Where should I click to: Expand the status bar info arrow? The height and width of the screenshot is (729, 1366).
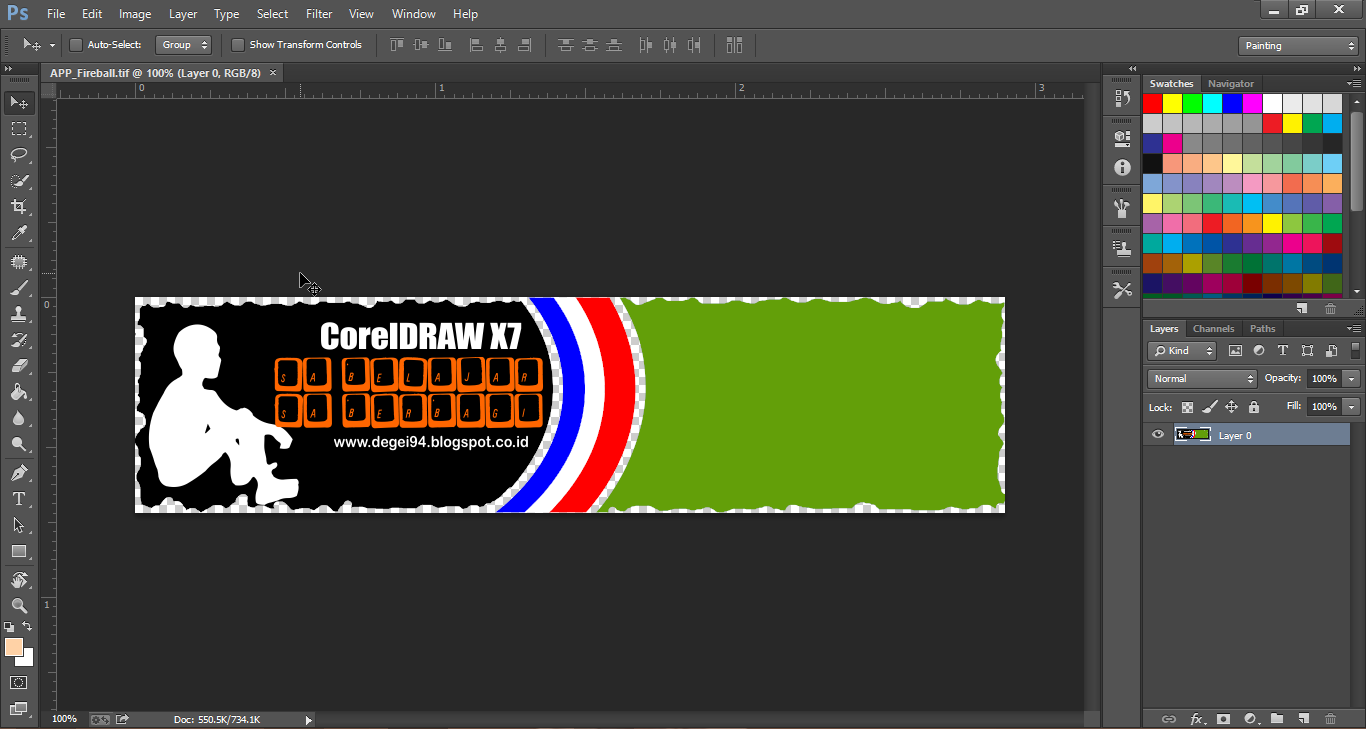(x=308, y=719)
